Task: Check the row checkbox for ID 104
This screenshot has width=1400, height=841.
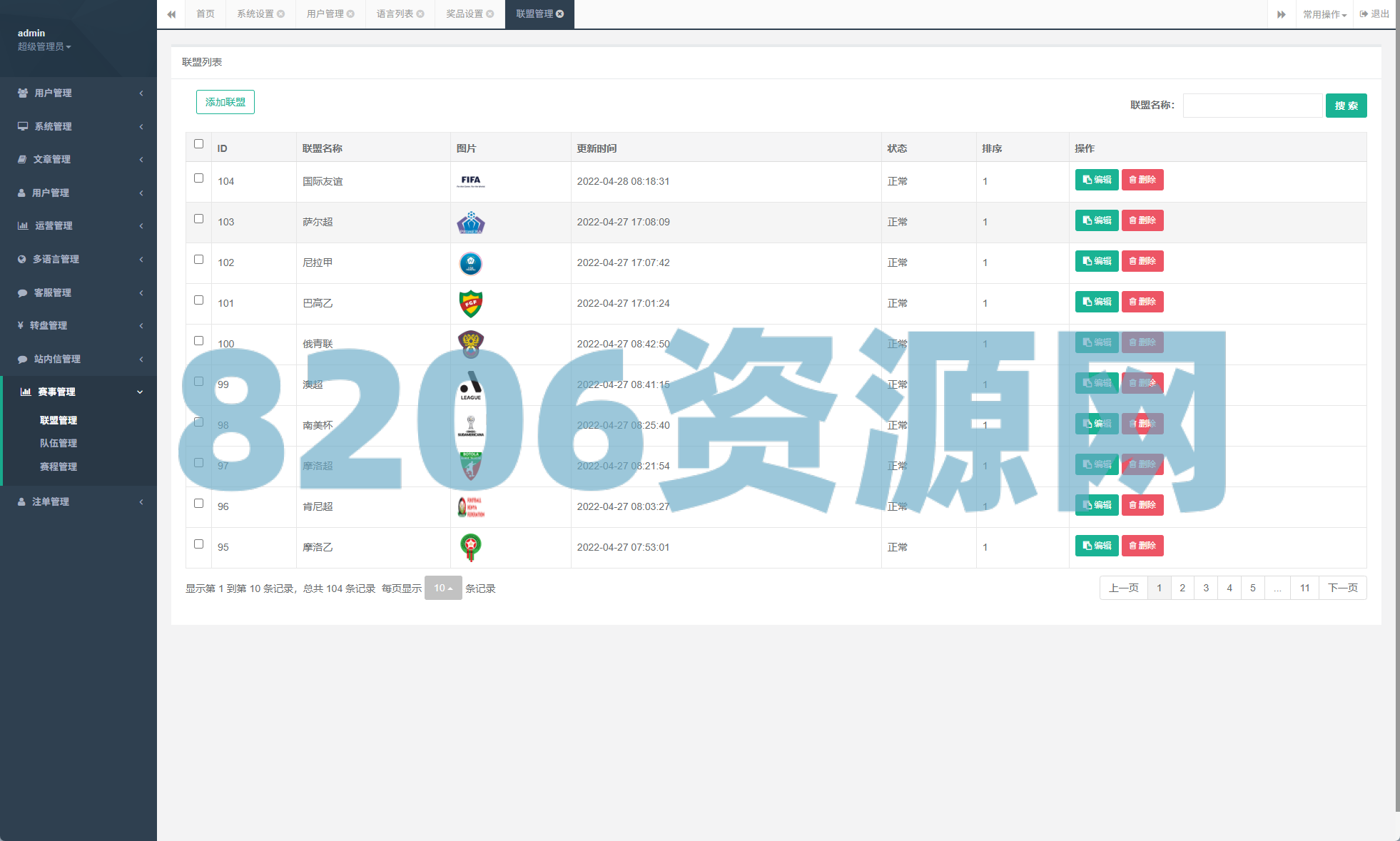Action: (199, 178)
